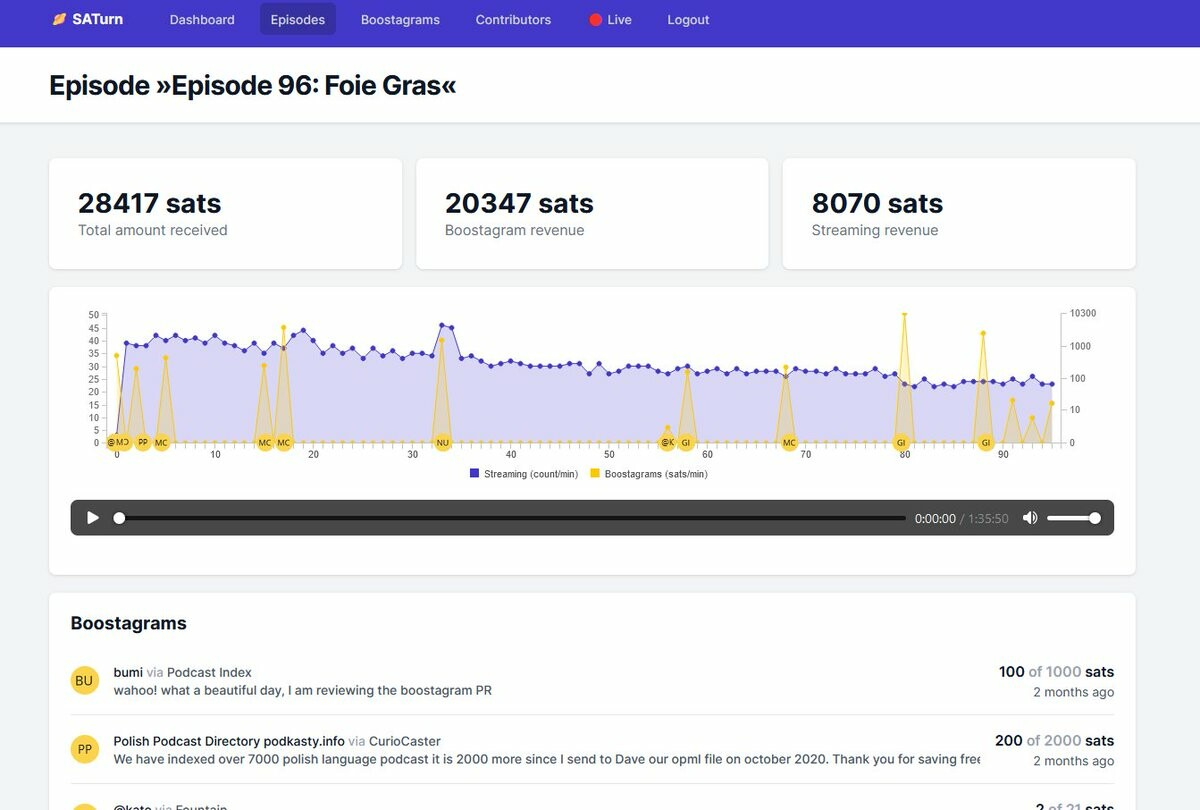The height and width of the screenshot is (810, 1200).
Task: Go to Boostagrams in navigation
Action: [x=400, y=20]
